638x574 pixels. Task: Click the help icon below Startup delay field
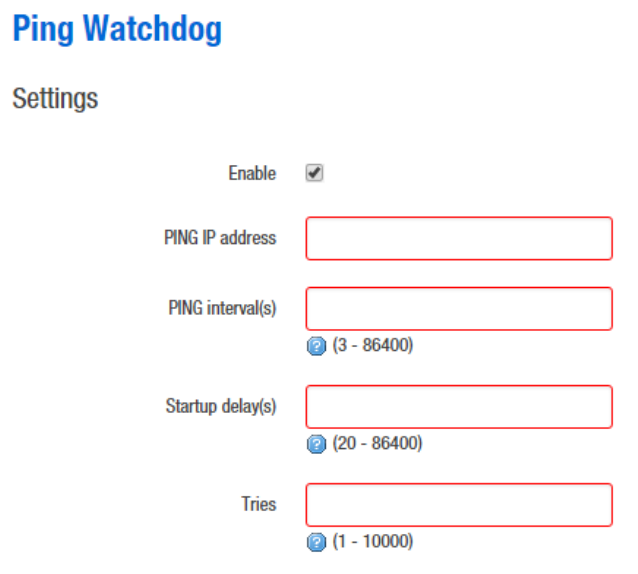point(317,444)
